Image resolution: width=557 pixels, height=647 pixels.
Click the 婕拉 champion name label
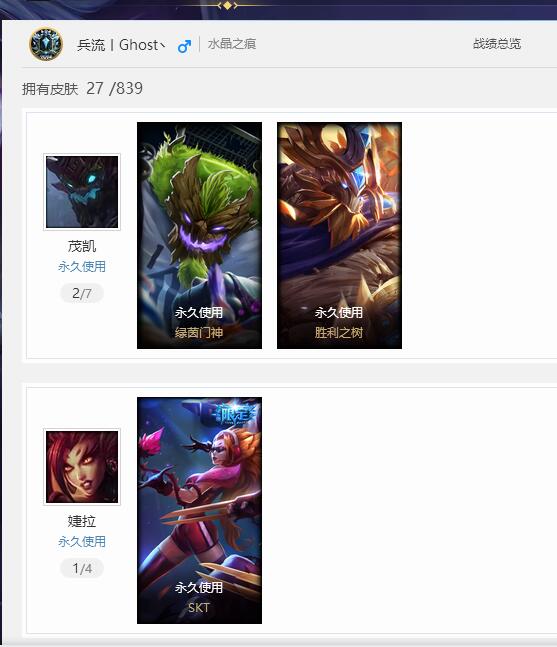82,521
